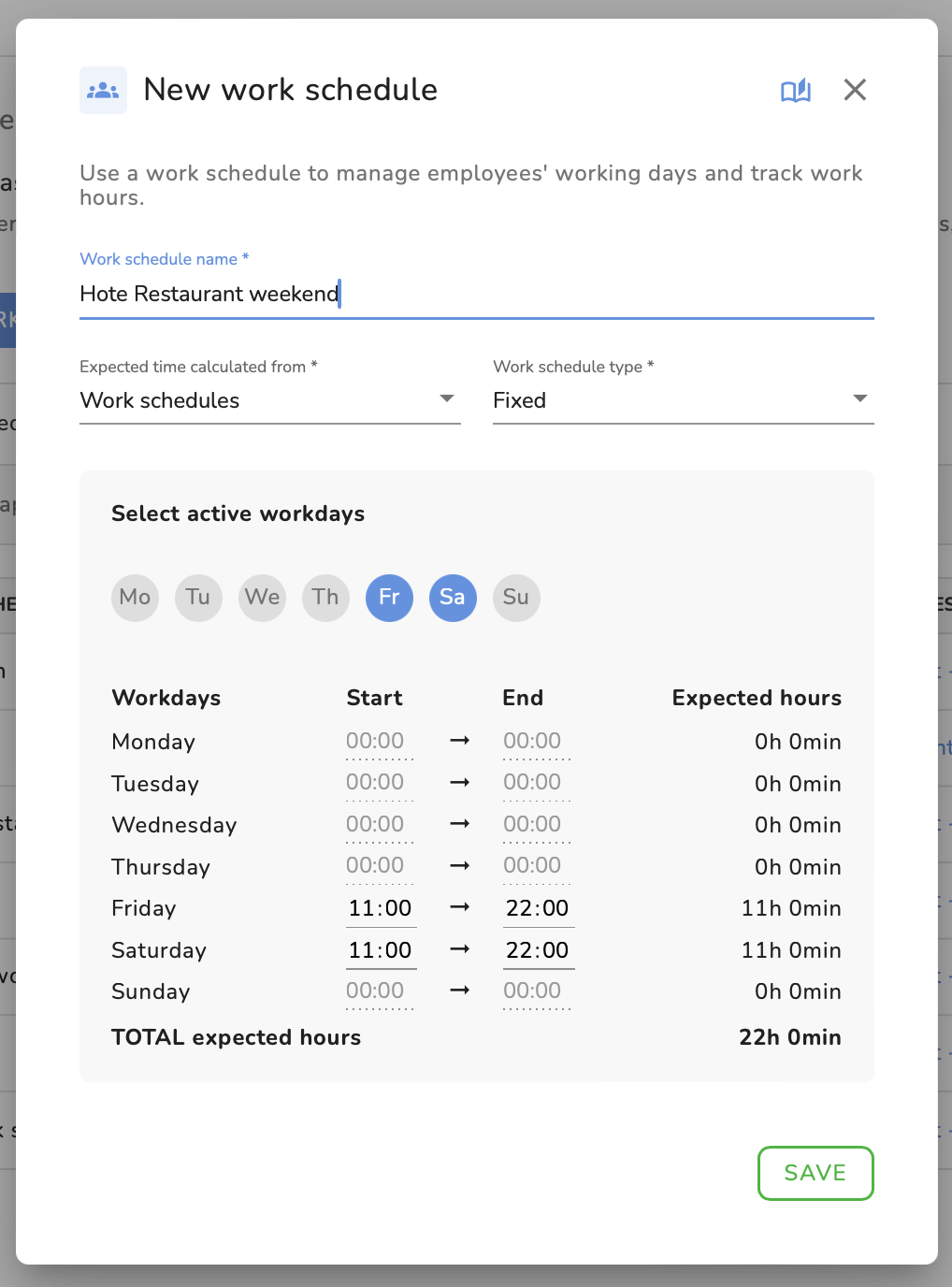Screen dimensions: 952x1287
Task: Set Tuesday end time field
Action: (537, 783)
